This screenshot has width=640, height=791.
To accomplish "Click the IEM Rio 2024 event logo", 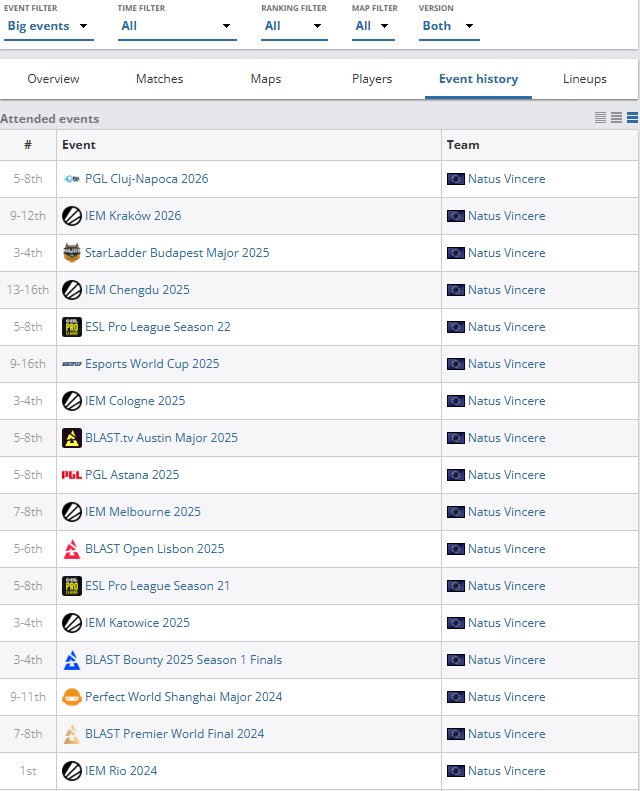I will pos(72,771).
